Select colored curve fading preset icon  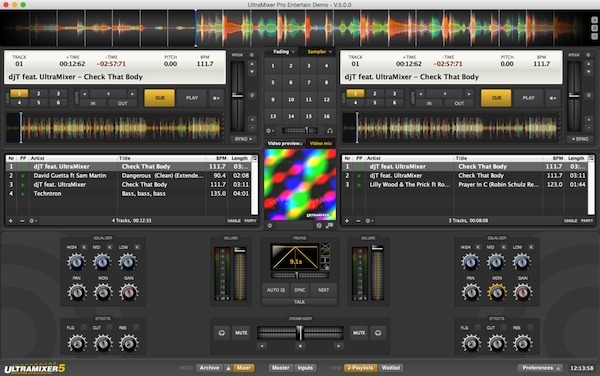point(325,253)
